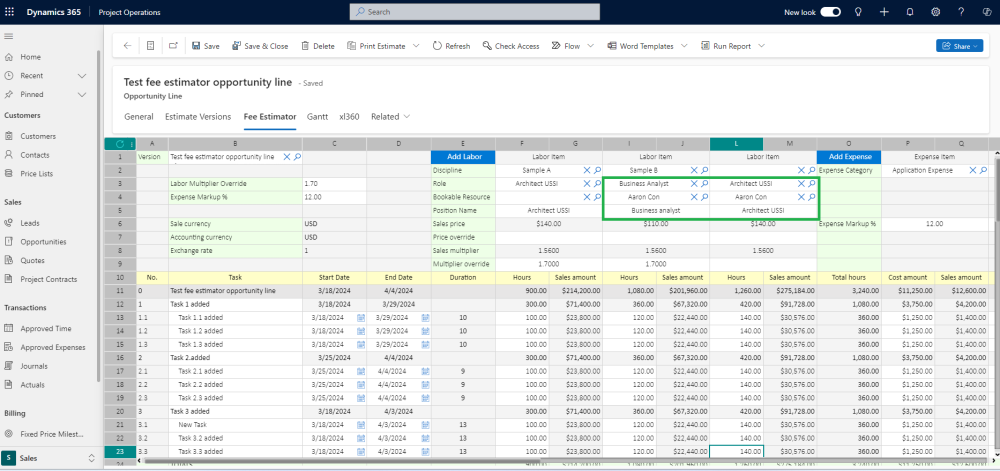
Task: Click the Refresh command icon
Action: point(438,46)
